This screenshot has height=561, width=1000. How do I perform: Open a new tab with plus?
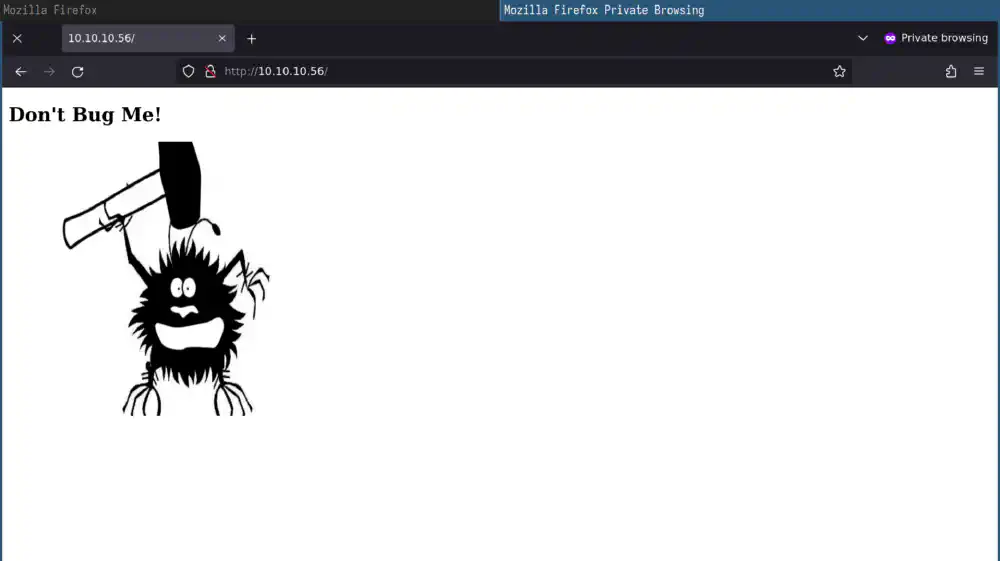coord(251,39)
